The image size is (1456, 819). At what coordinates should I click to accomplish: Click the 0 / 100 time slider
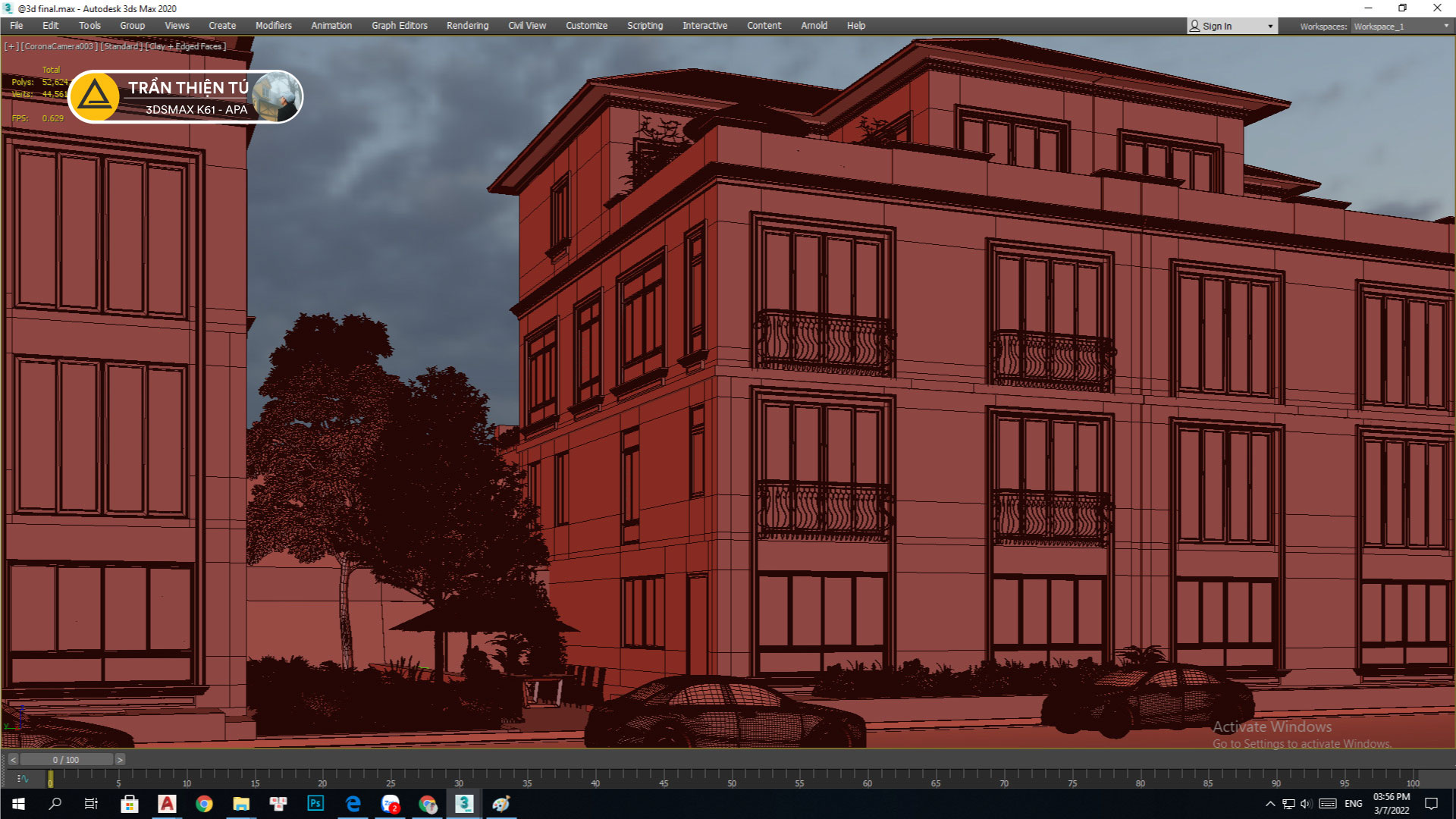tap(66, 760)
